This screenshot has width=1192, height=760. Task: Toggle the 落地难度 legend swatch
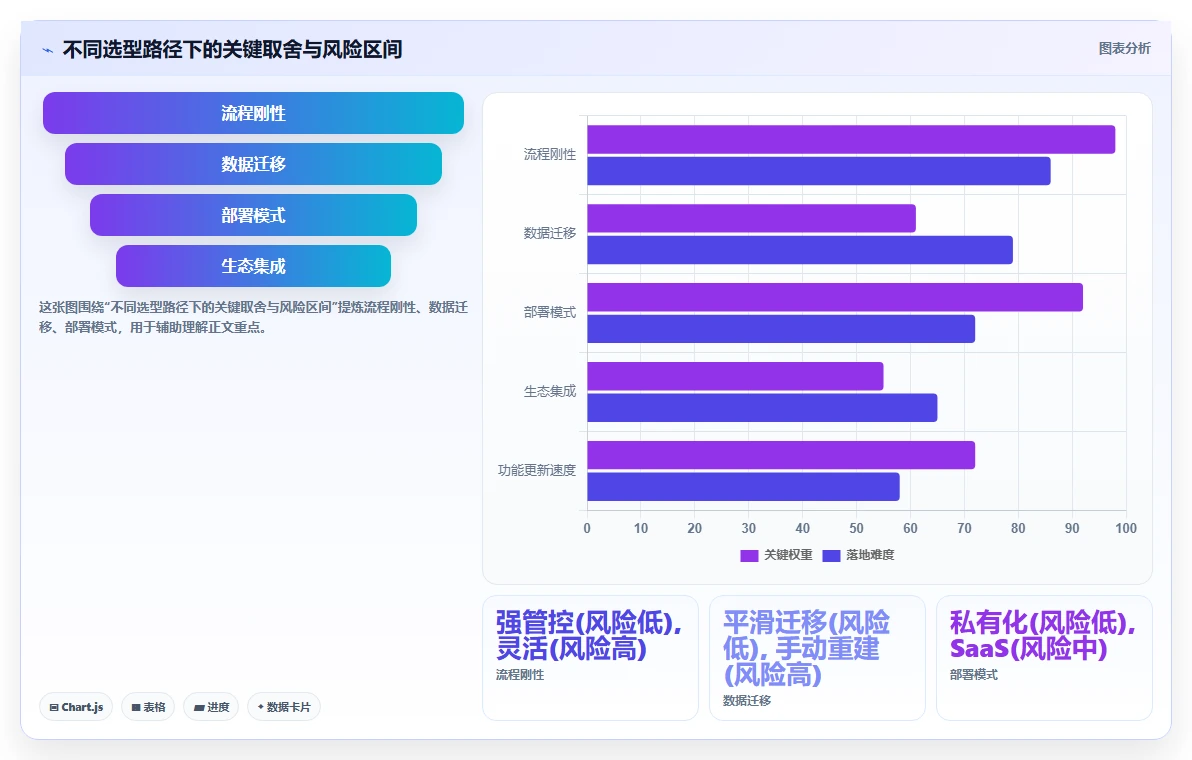pos(831,556)
